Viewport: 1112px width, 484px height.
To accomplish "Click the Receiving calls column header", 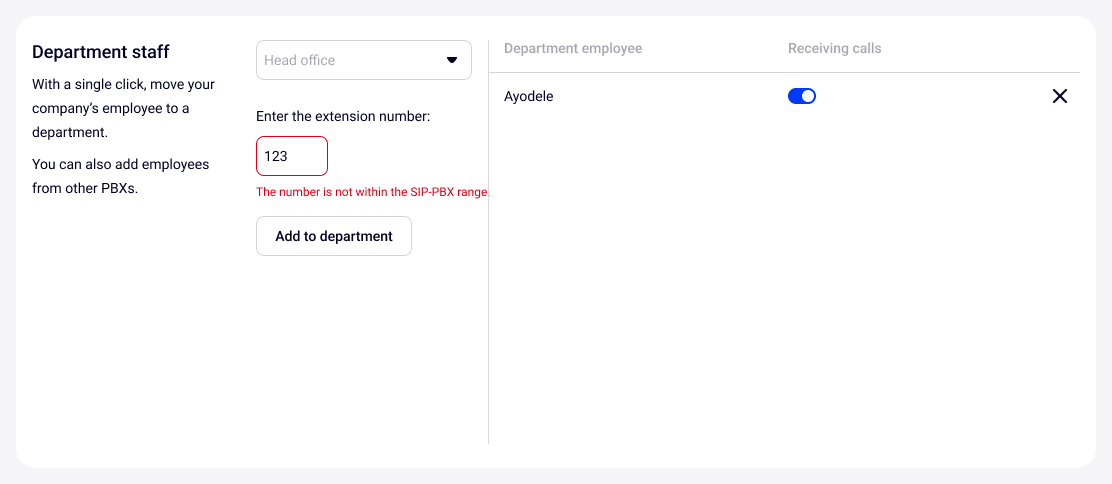I will tap(834, 48).
